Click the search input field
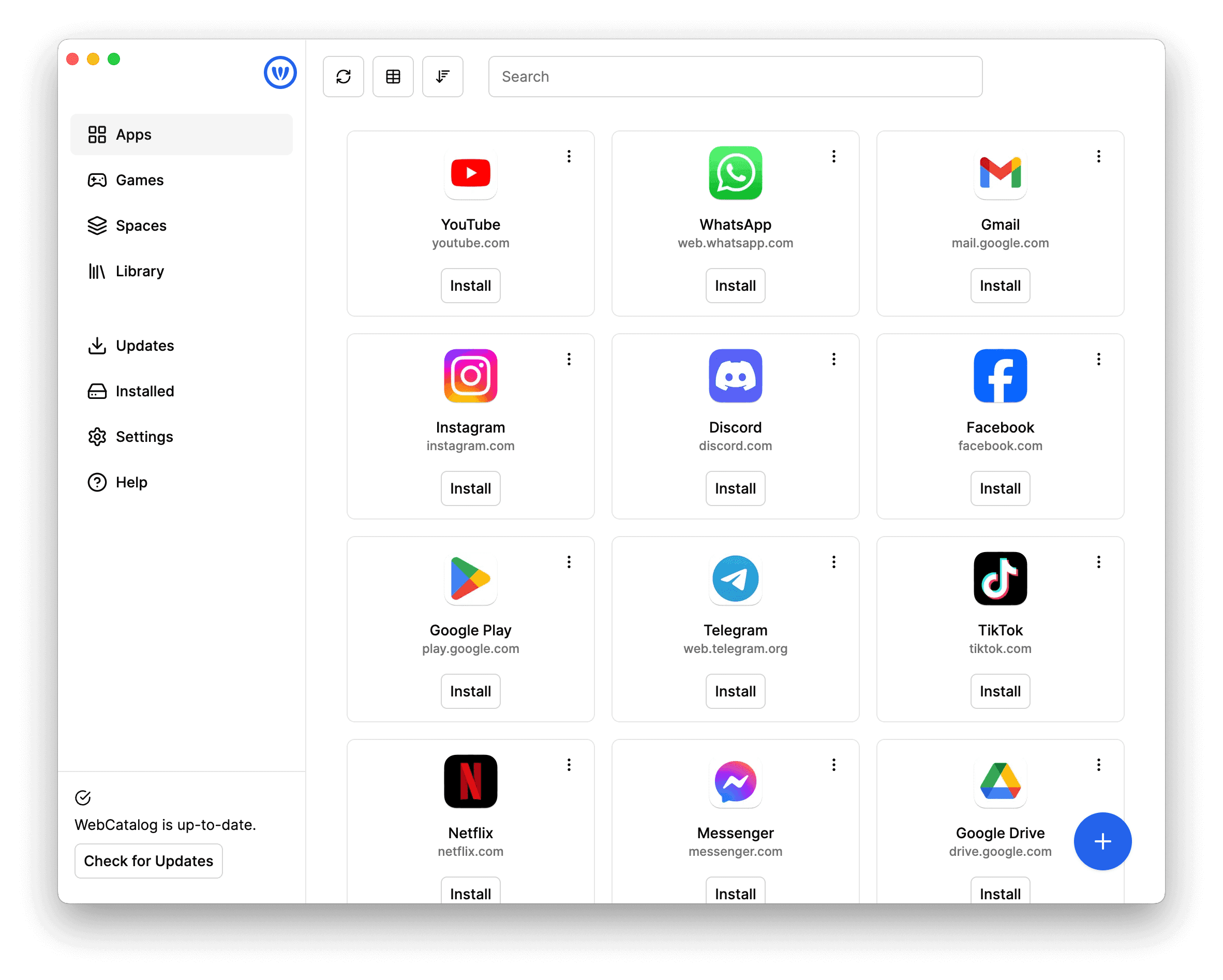 [735, 76]
